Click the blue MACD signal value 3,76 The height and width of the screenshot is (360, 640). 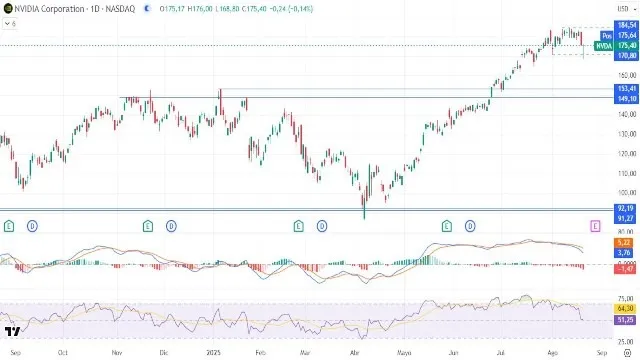click(x=625, y=253)
